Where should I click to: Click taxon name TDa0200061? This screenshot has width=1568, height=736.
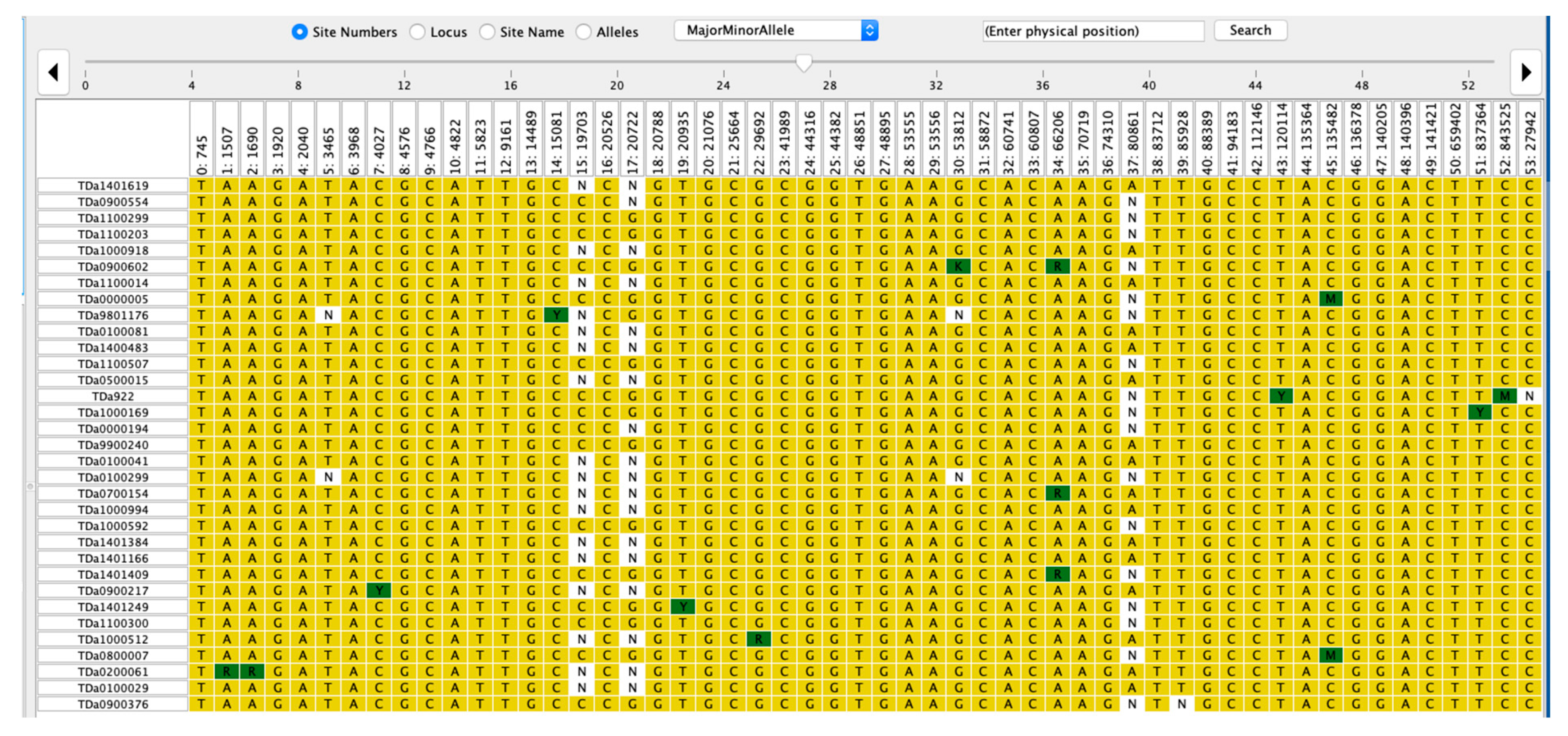click(x=113, y=672)
